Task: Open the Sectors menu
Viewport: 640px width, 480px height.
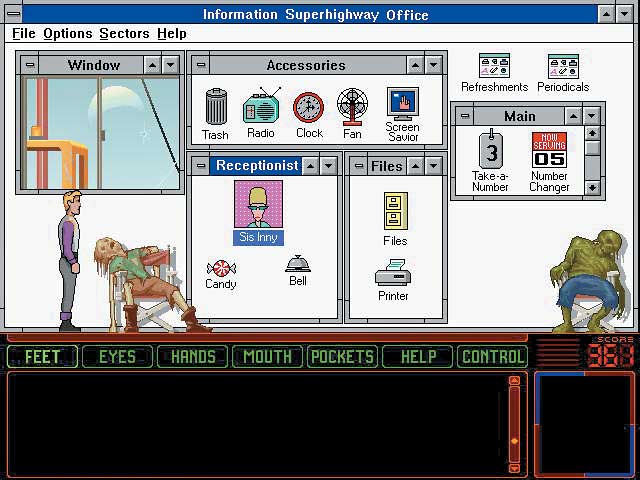Action: (x=124, y=33)
